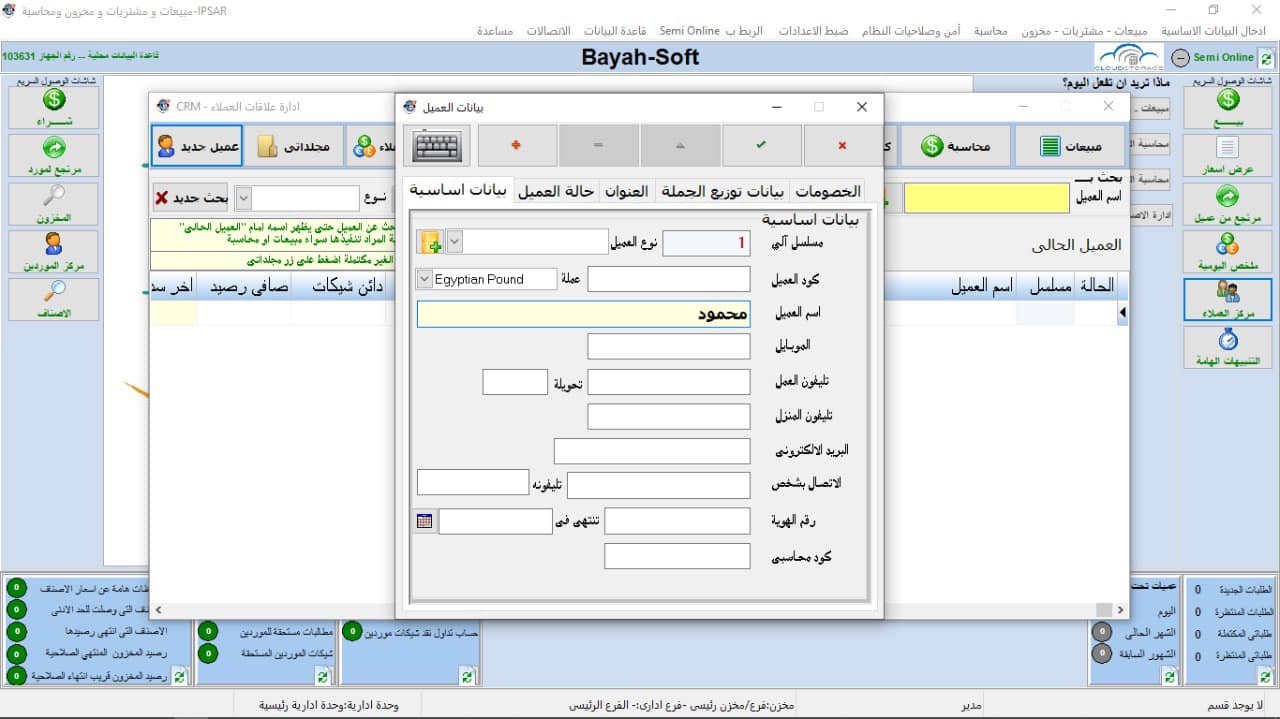Click inside the اسم العميل field showing محمود

[583, 315]
